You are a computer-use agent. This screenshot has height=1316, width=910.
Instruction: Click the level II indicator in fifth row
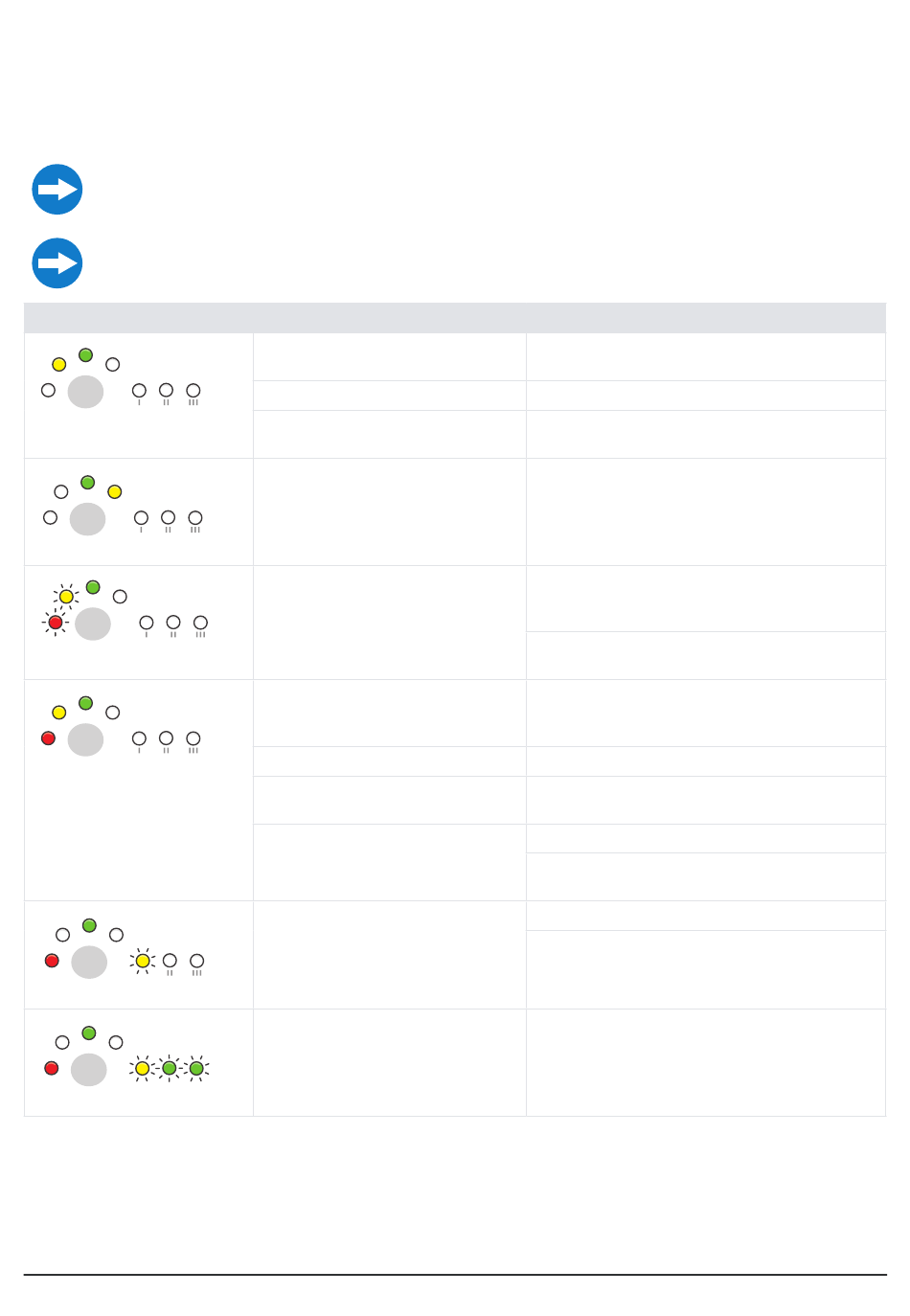170,963
